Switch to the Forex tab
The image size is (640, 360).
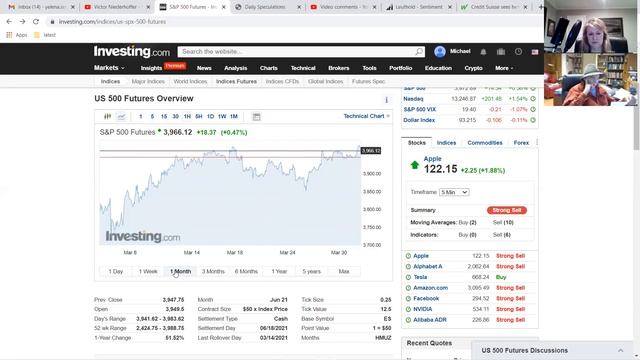click(x=521, y=143)
